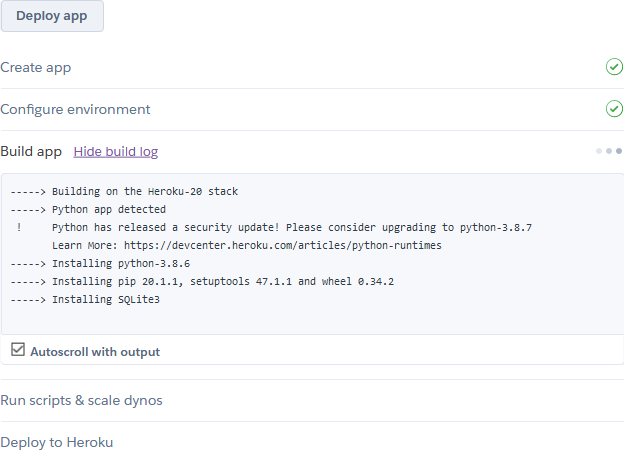Hide the build log
The height and width of the screenshot is (463, 624).
[115, 152]
